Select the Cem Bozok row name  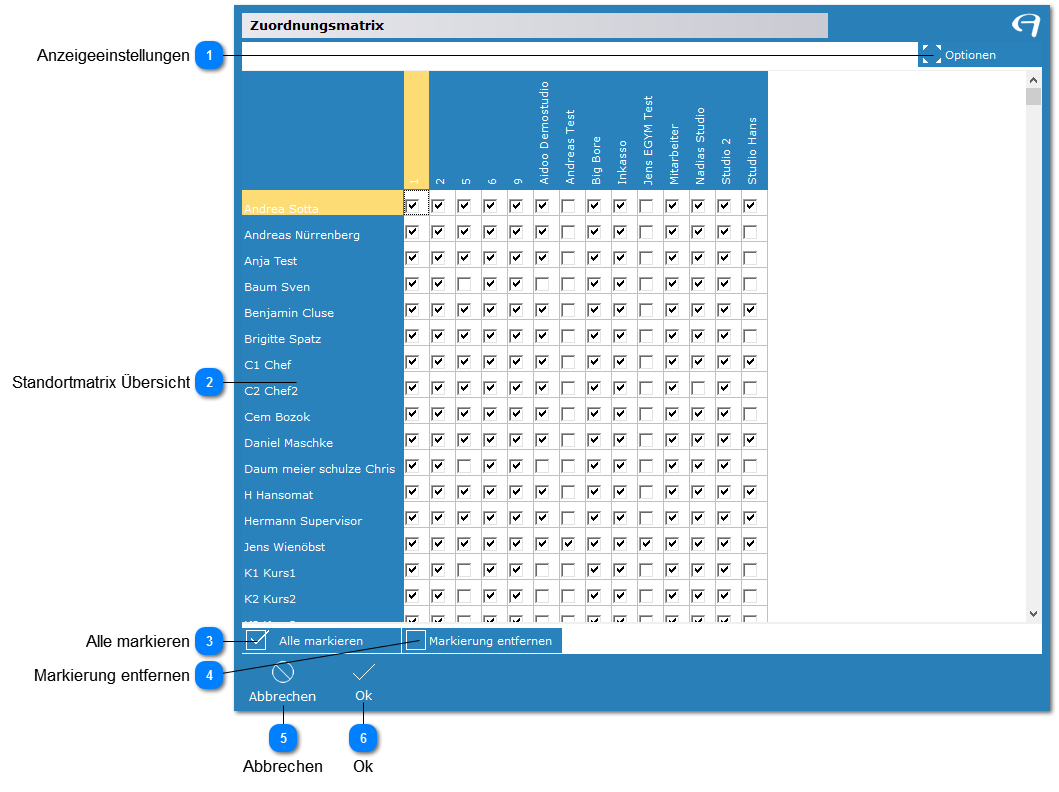pyautogui.click(x=277, y=417)
